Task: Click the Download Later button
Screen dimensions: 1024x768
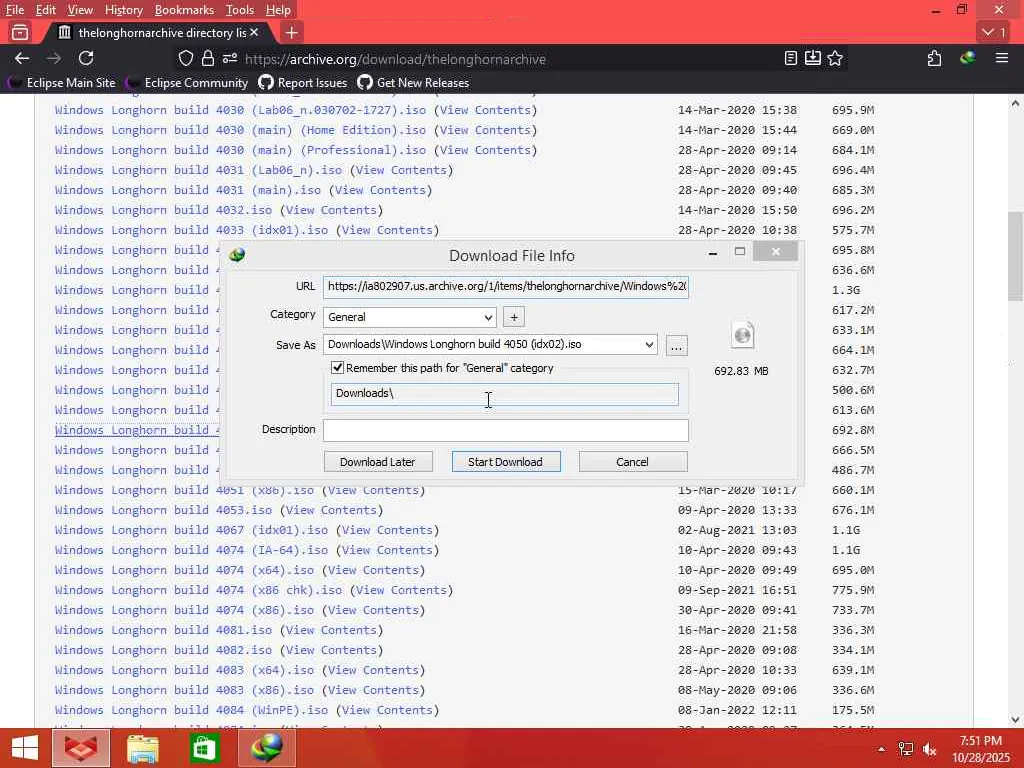Action: click(377, 462)
